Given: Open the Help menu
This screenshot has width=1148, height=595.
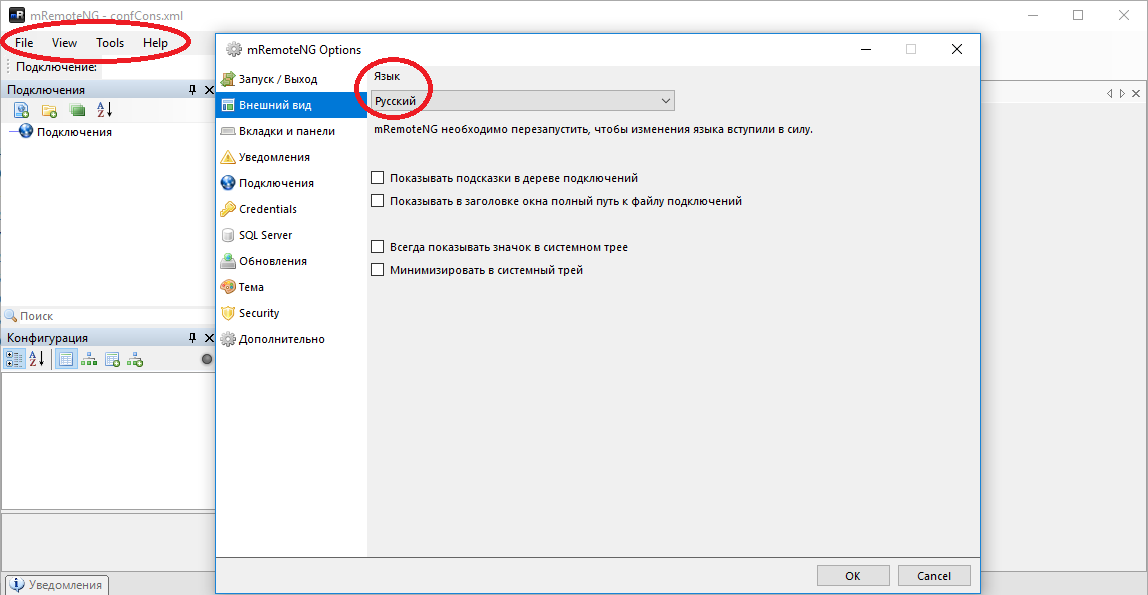Looking at the screenshot, I should click(155, 42).
